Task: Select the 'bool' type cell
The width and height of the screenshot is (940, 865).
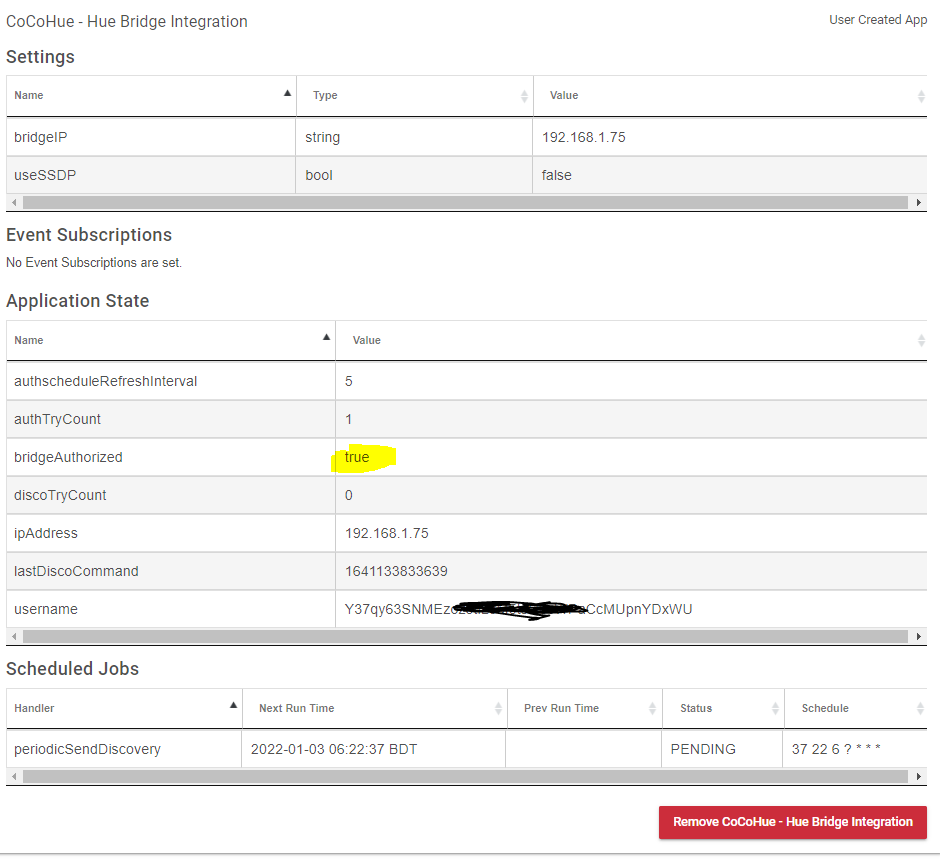Action: (319, 175)
